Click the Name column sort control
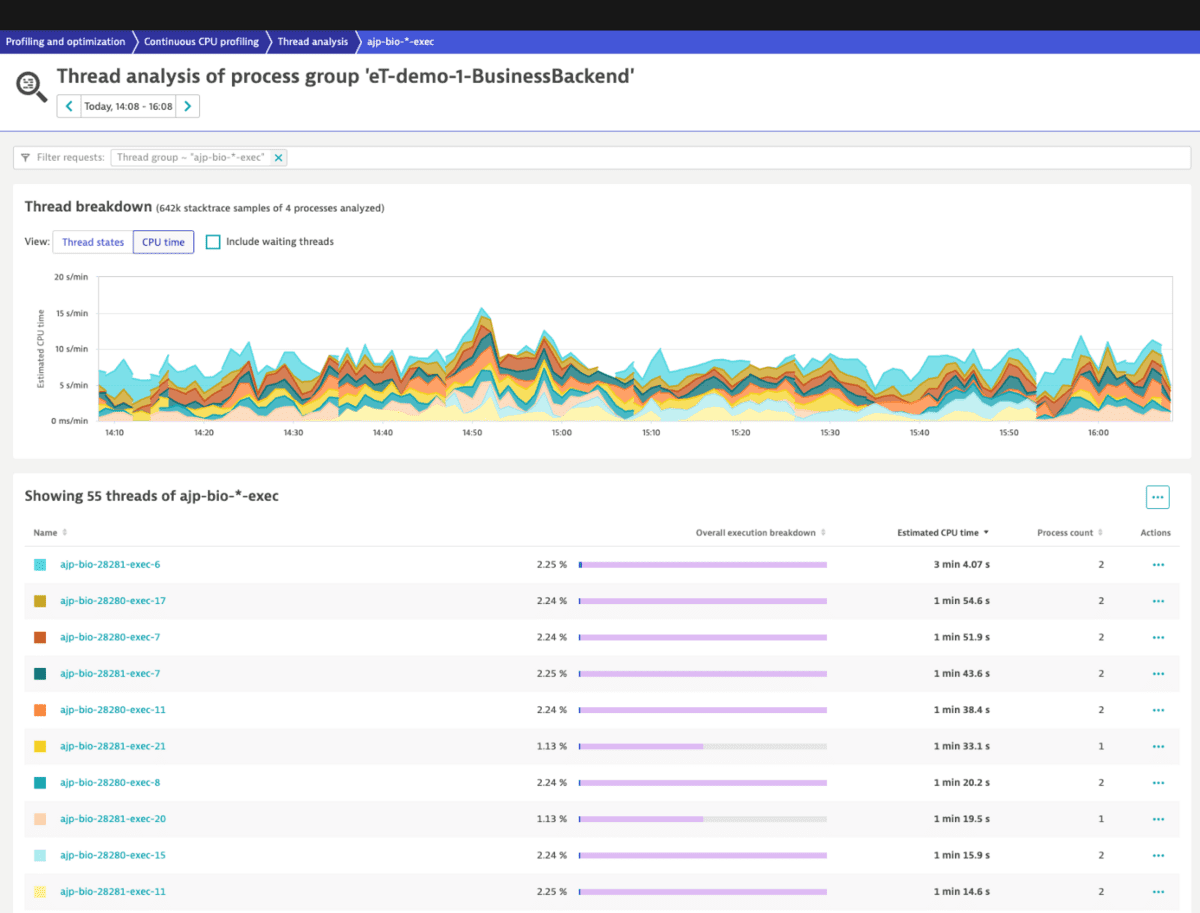This screenshot has height=913, width=1200. click(48, 532)
